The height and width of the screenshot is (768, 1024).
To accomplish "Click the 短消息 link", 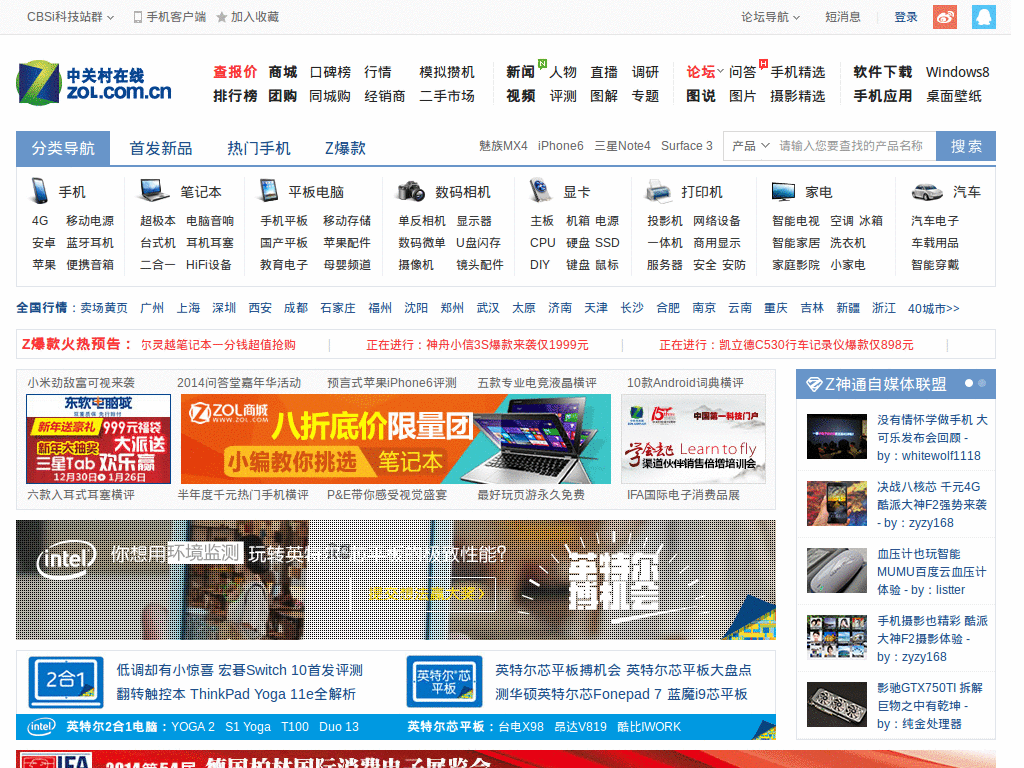I will tap(842, 17).
